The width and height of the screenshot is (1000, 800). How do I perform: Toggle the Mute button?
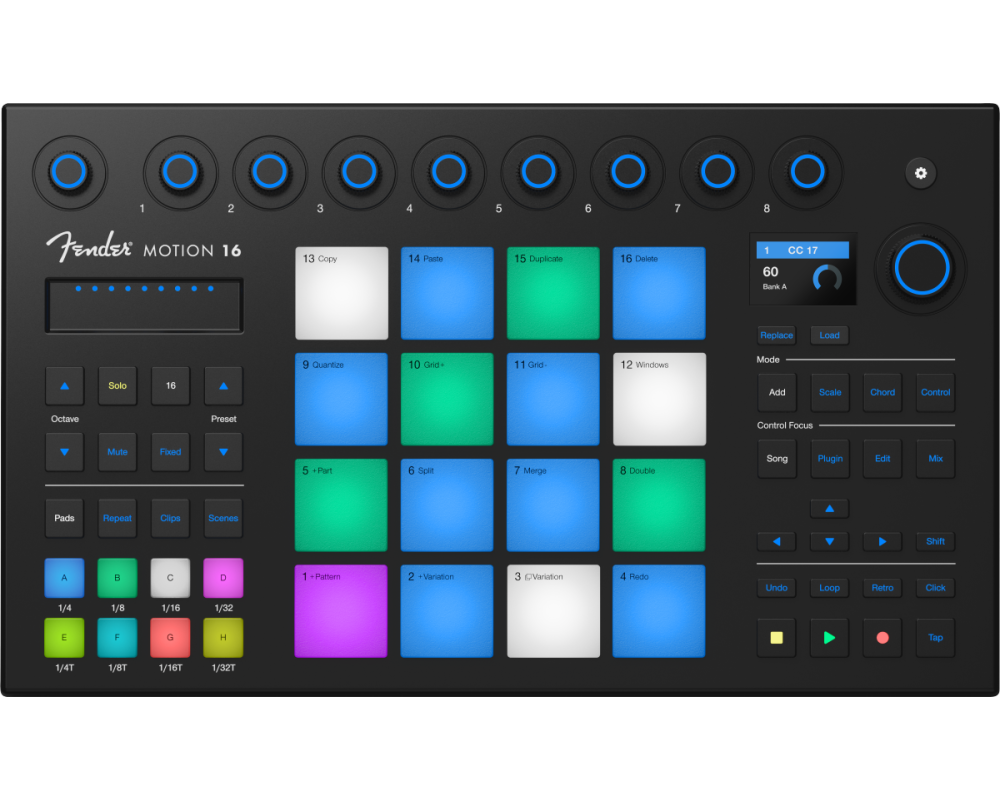click(117, 452)
